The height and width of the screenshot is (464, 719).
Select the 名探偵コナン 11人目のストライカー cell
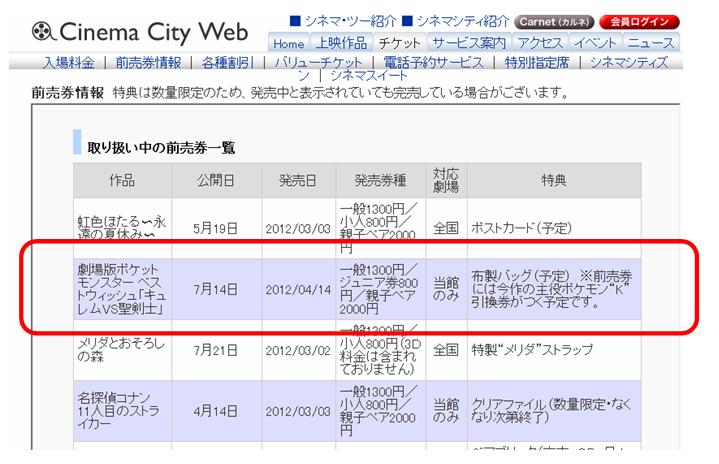(122, 410)
